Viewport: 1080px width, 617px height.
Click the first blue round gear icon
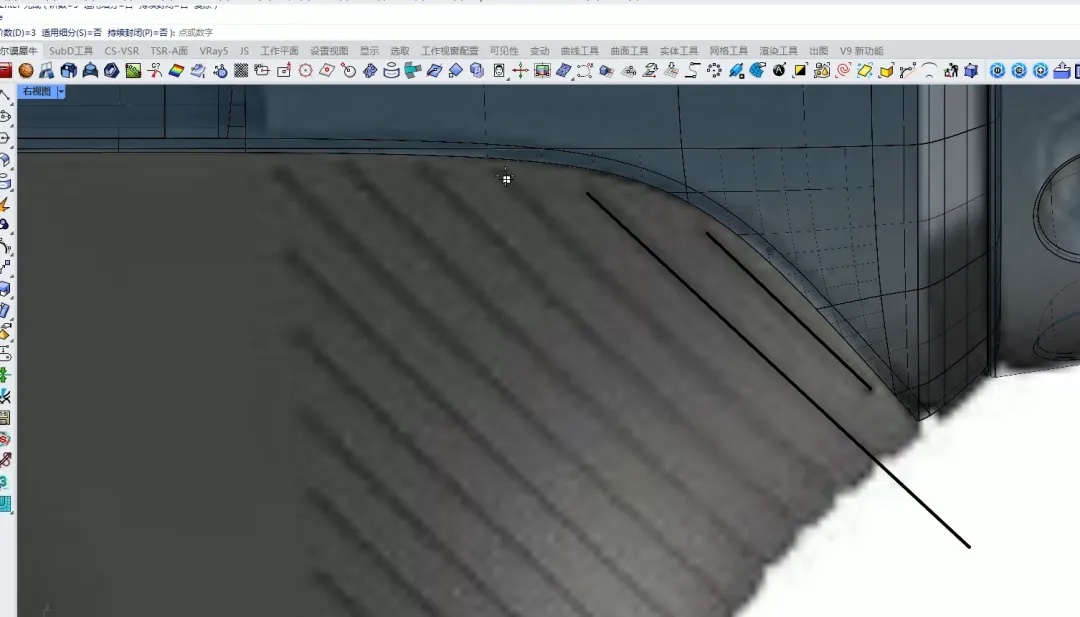click(997, 70)
